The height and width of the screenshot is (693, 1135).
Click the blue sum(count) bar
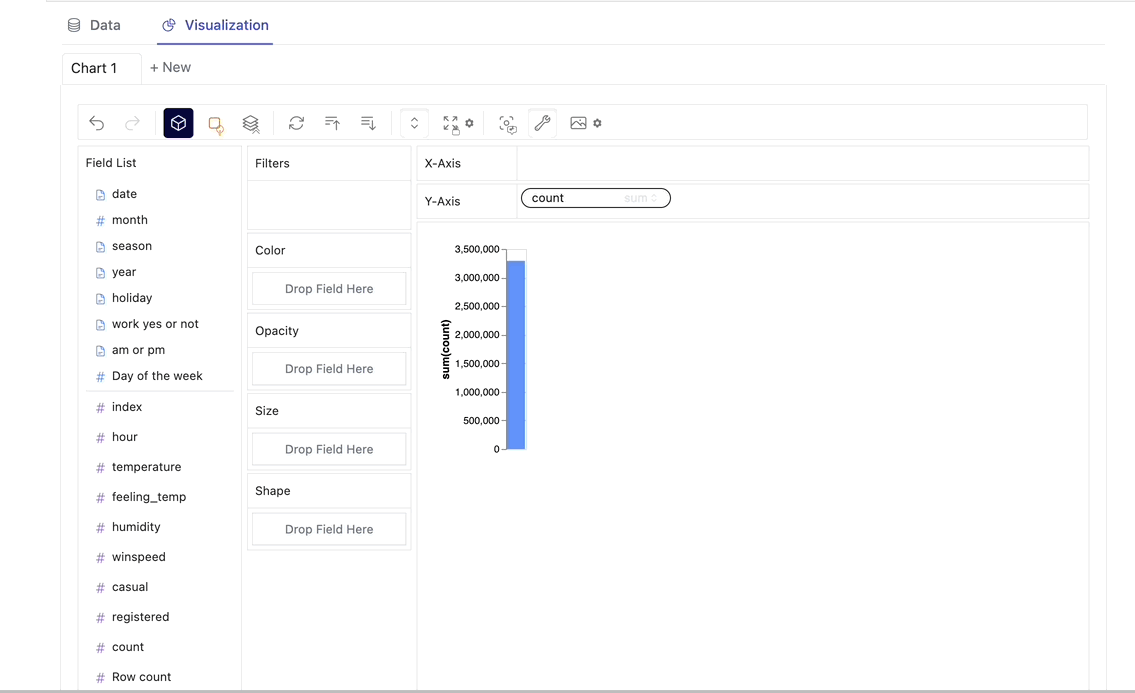(516, 355)
